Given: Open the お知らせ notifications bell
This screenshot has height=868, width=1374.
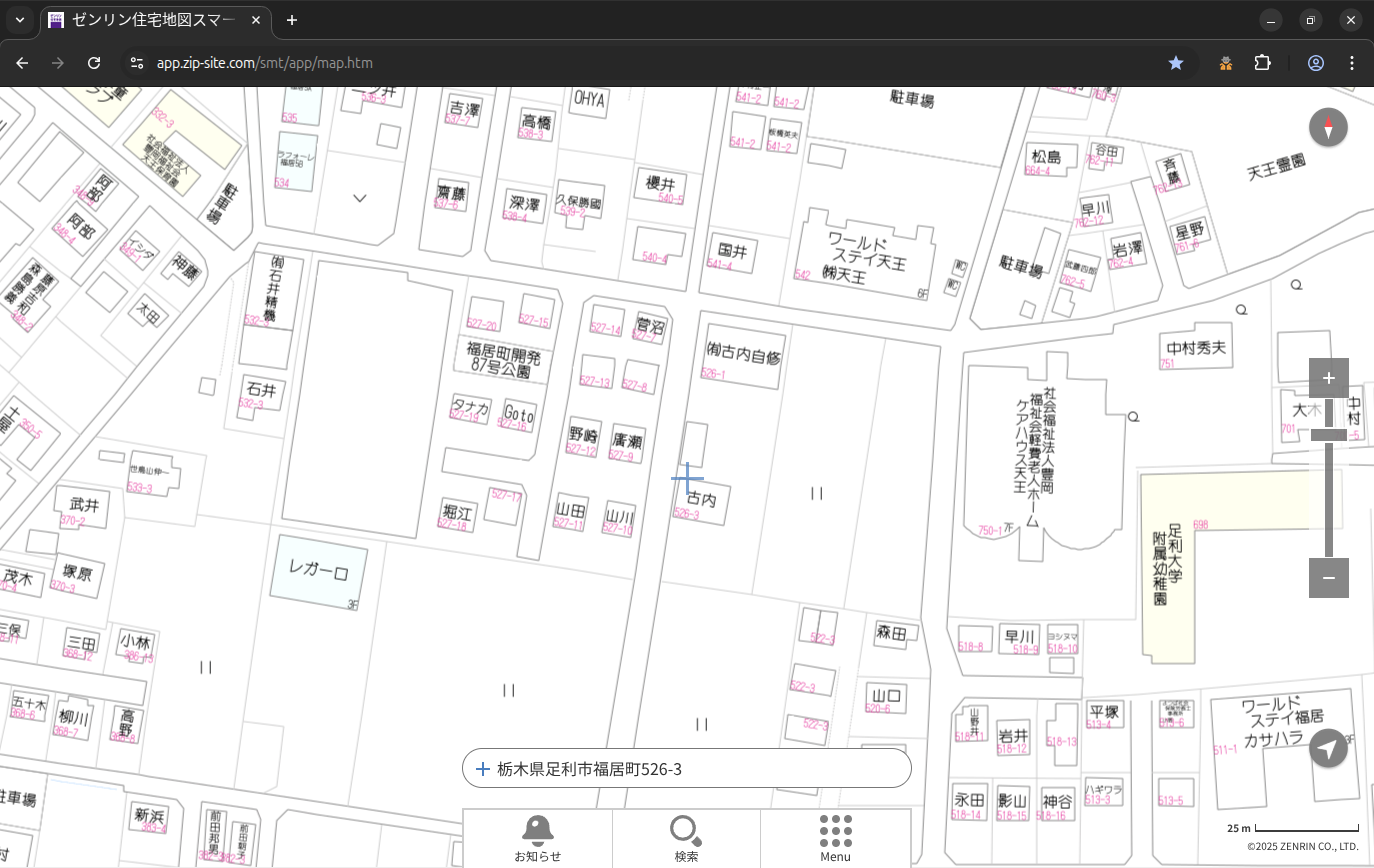Looking at the screenshot, I should tap(537, 838).
